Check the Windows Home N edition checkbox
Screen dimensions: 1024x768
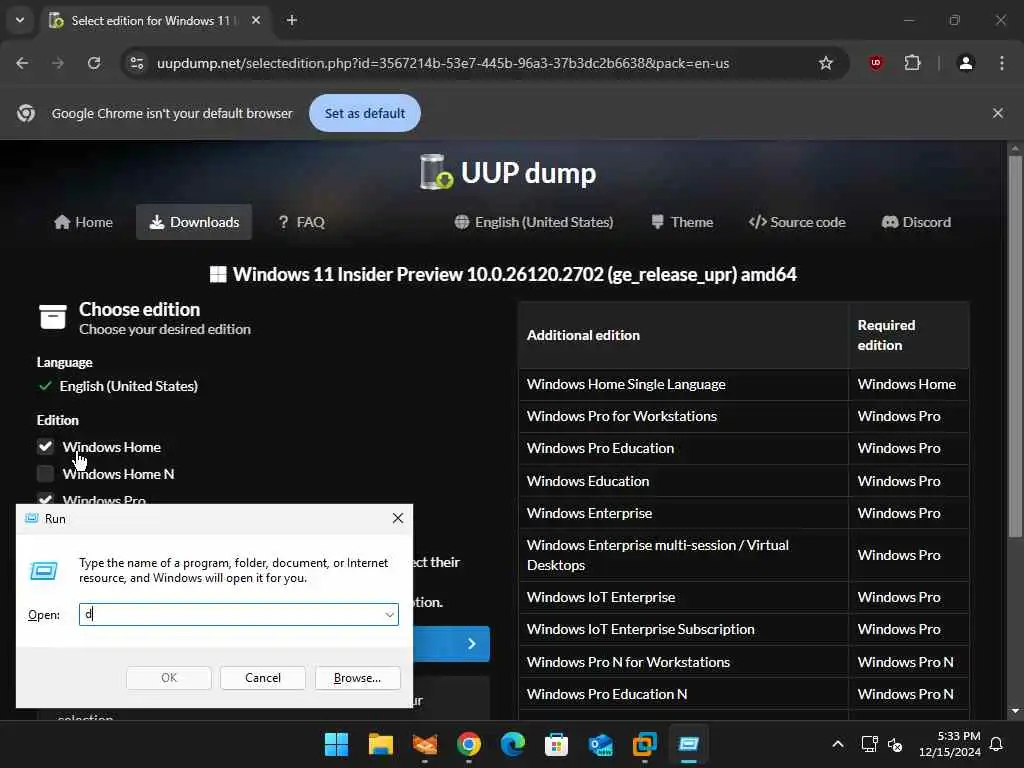pyautogui.click(x=45, y=473)
